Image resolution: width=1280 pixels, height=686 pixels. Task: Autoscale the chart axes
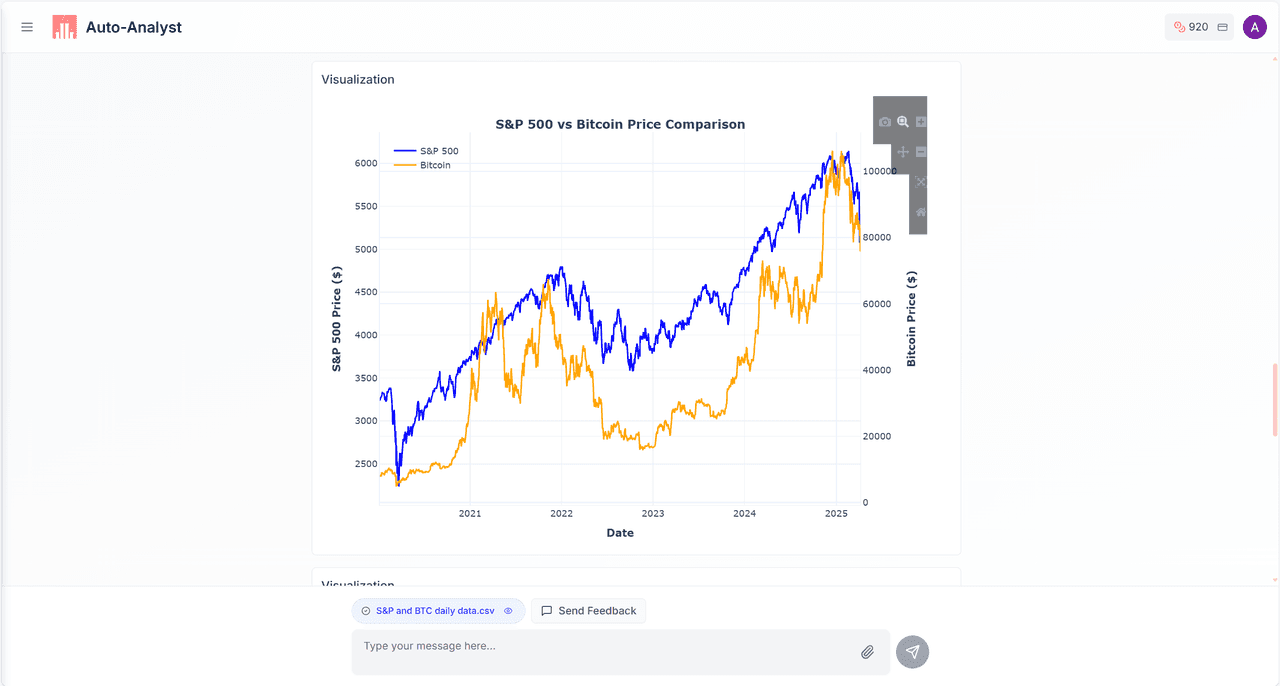point(921,182)
